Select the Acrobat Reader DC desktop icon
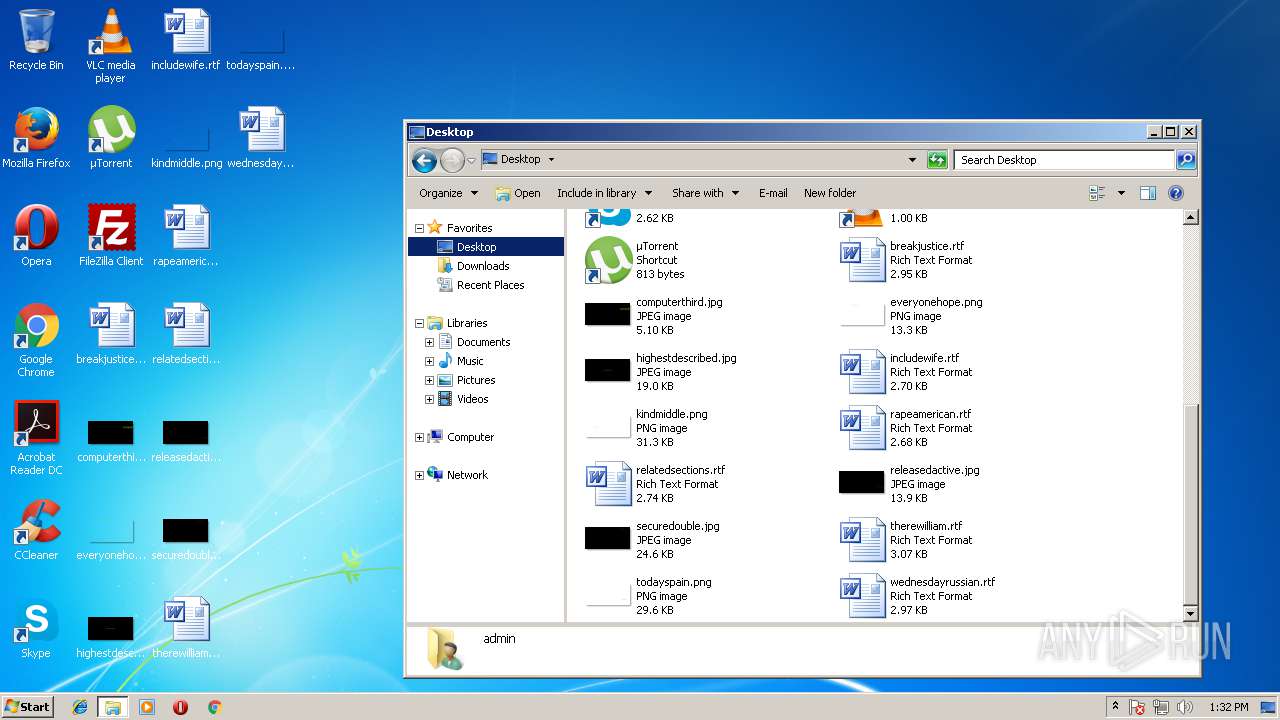 [36, 438]
